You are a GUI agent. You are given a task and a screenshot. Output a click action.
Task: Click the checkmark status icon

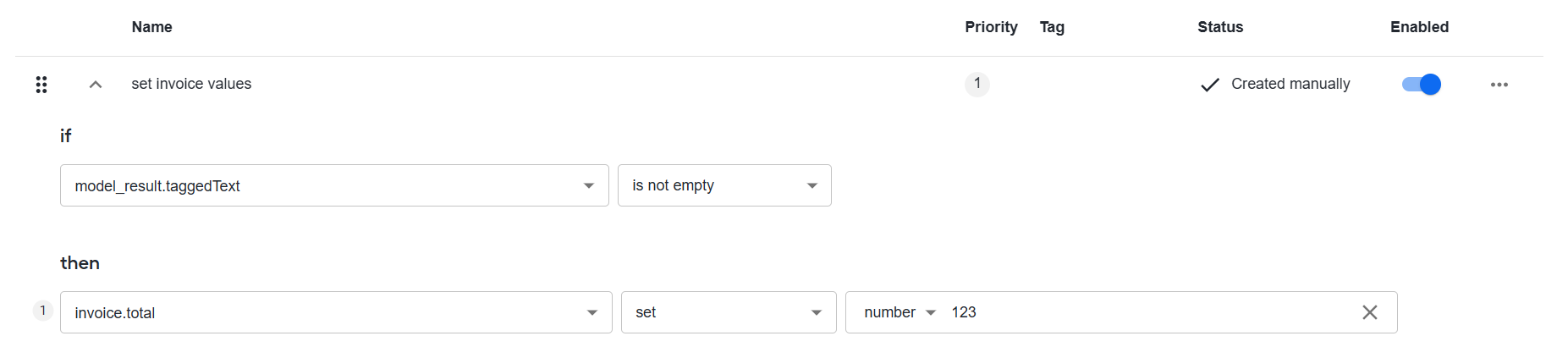pos(1210,85)
